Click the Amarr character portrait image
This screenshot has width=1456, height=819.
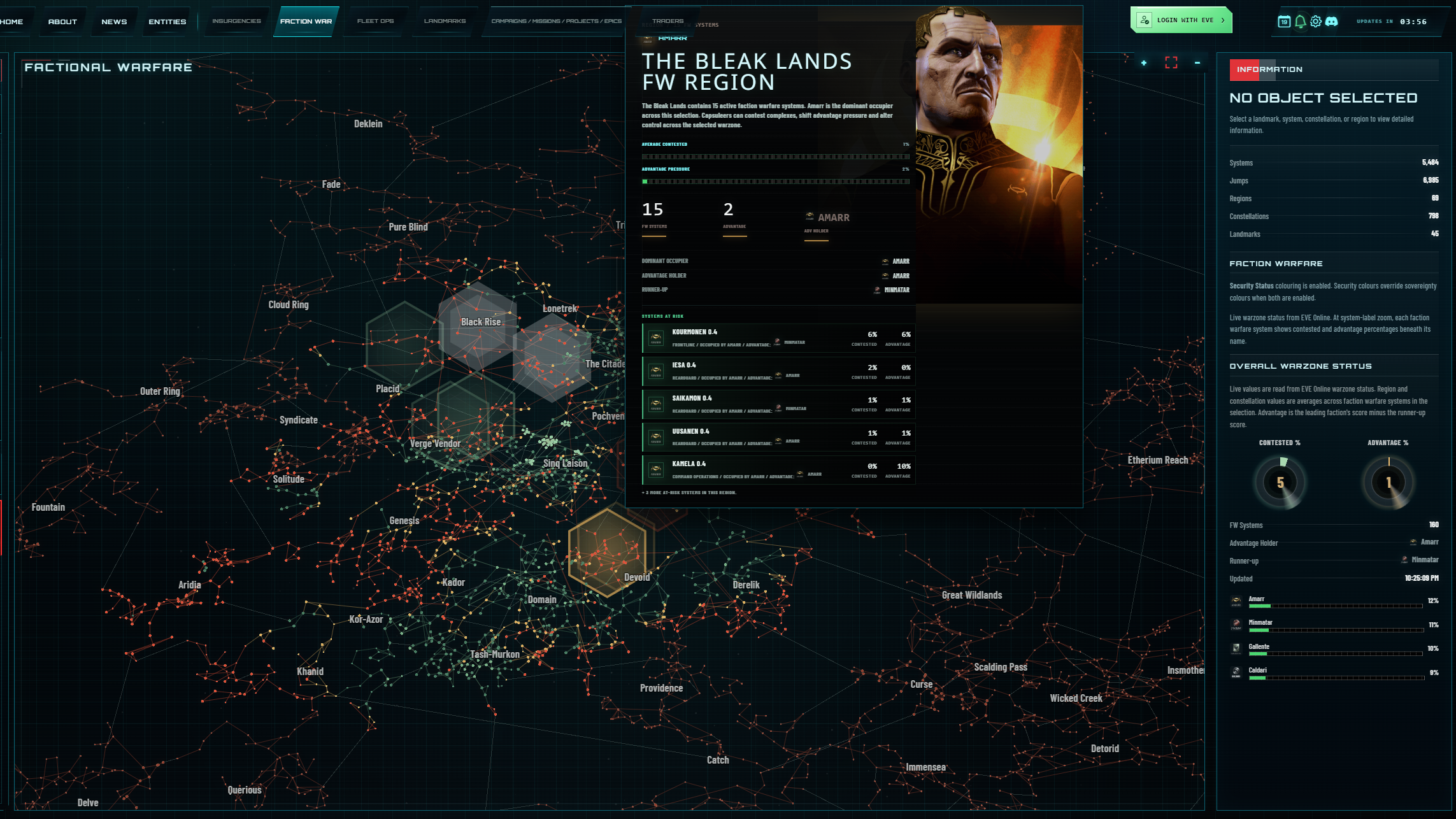click(x=999, y=154)
